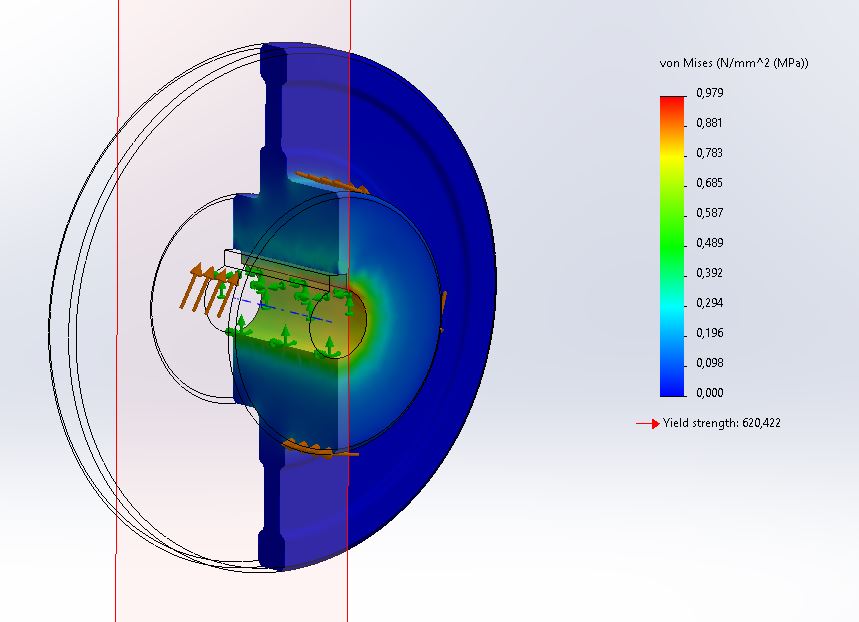Image resolution: width=859 pixels, height=622 pixels.
Task: Click the legend value 0,489
Action: click(x=709, y=243)
